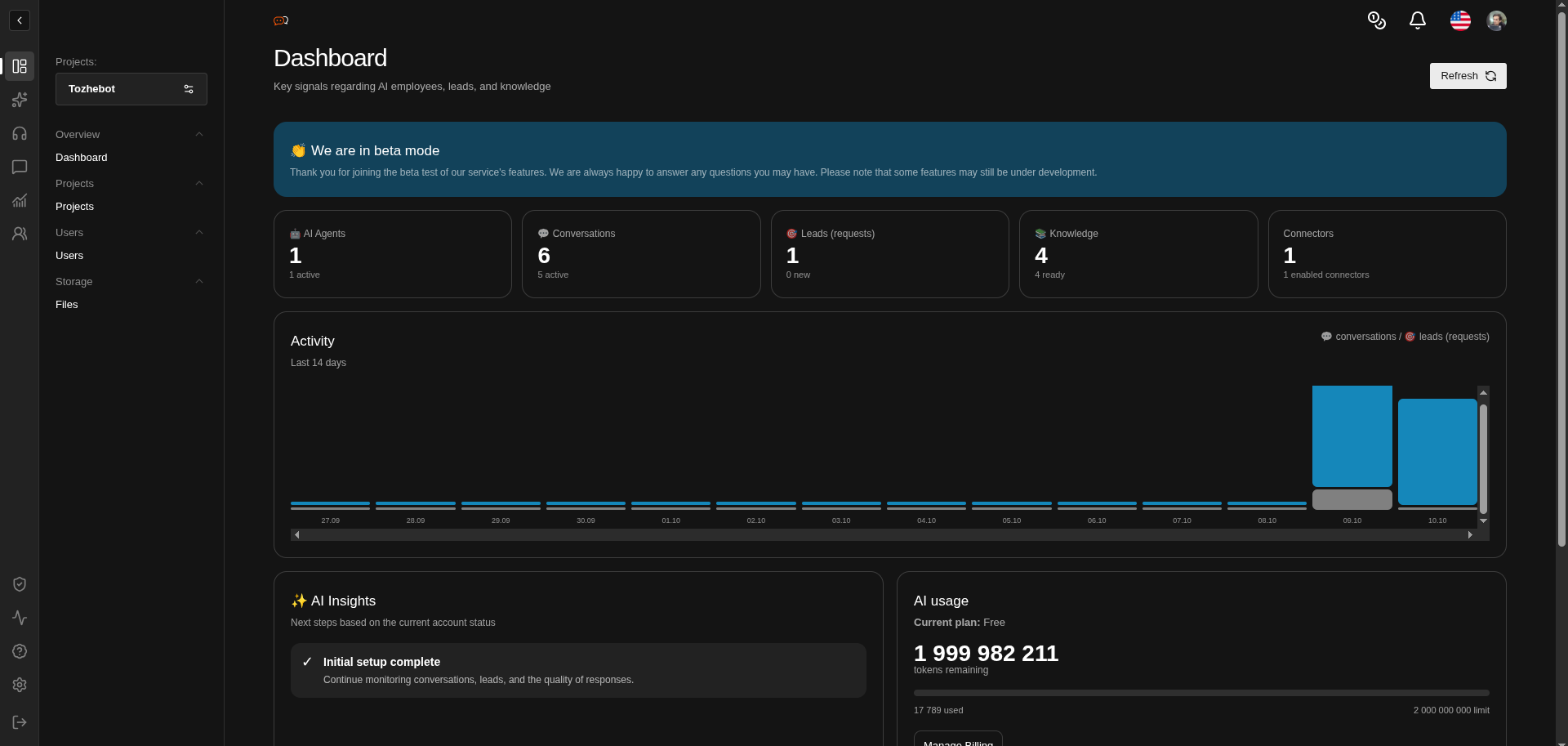Click the headphones support icon in sidebar
Viewport: 1568px width, 746px height.
click(20, 133)
